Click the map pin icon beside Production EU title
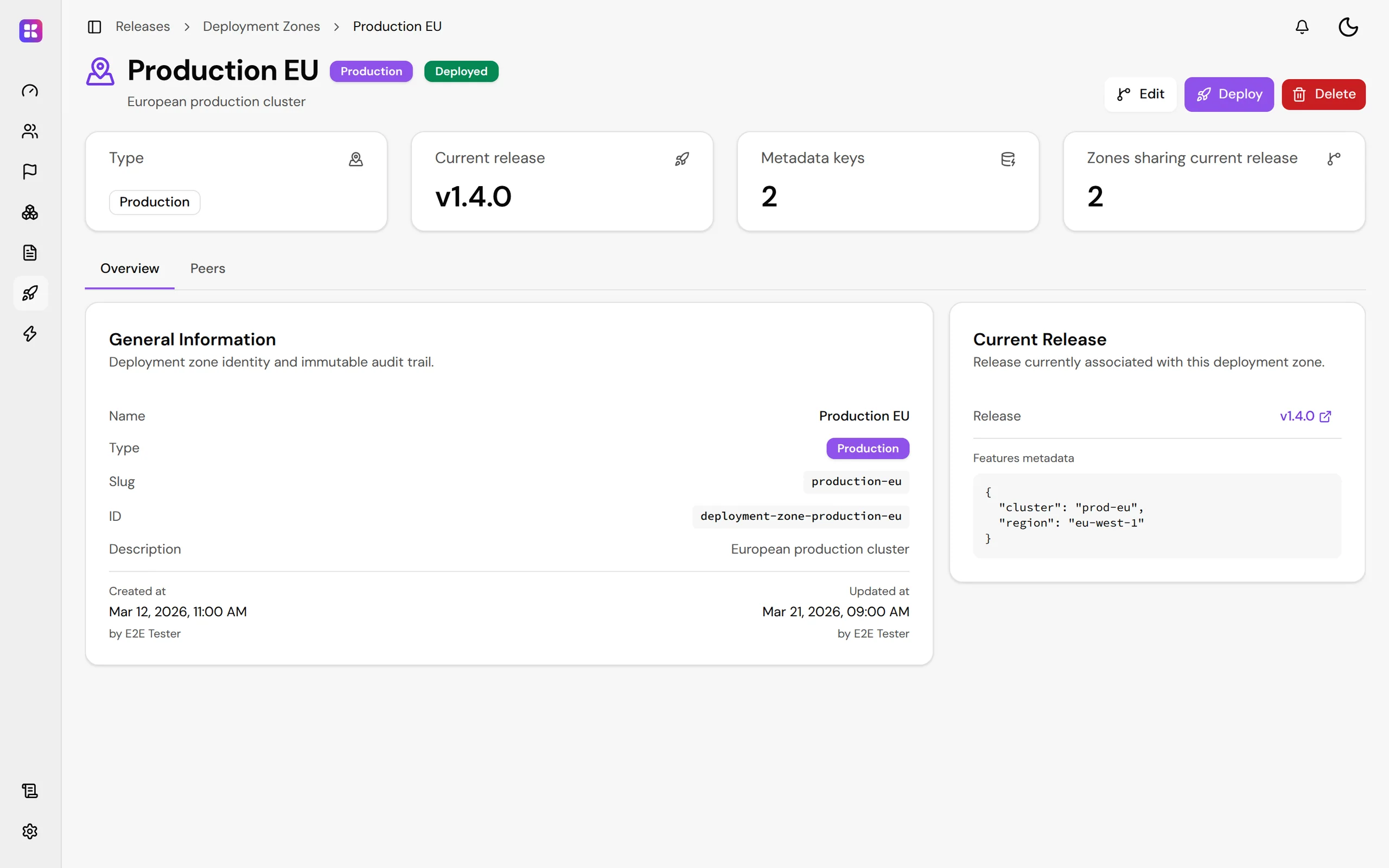The image size is (1389, 868). 100,71
